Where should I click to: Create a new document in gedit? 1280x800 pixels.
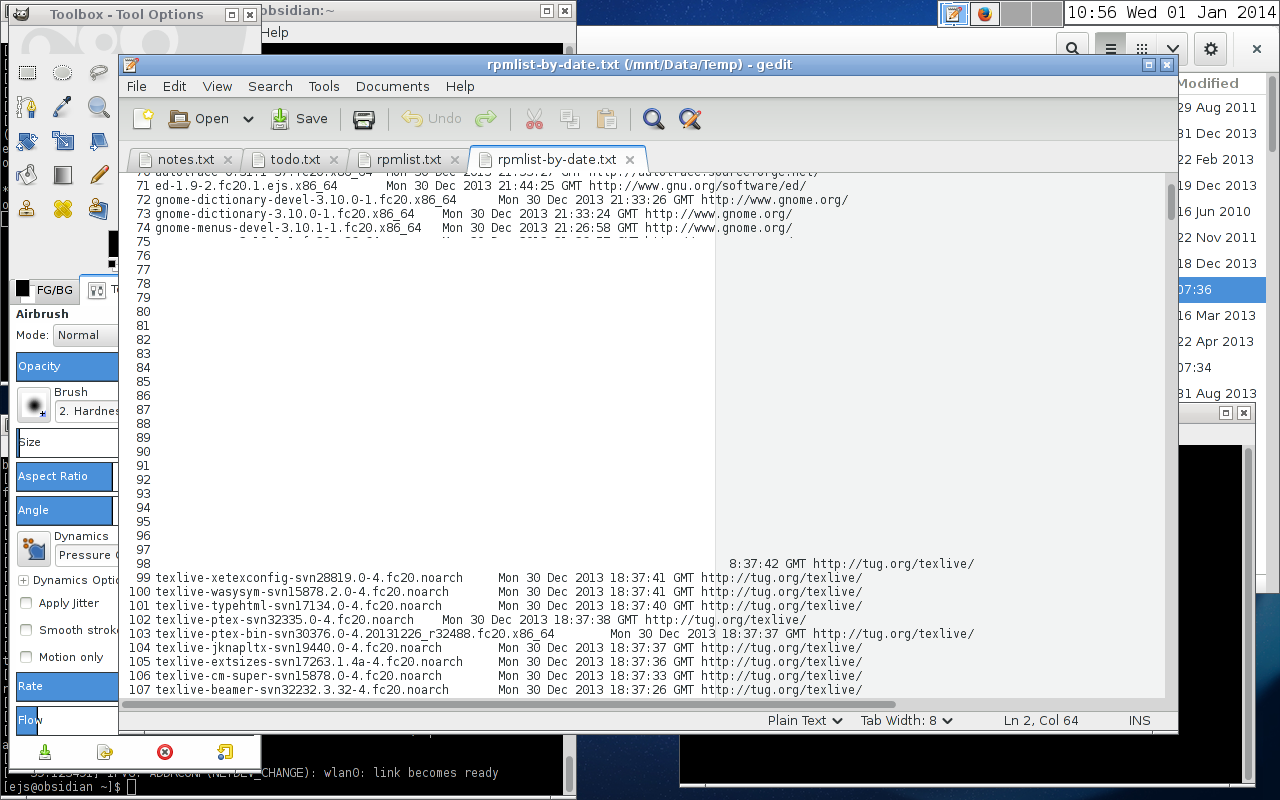click(143, 119)
